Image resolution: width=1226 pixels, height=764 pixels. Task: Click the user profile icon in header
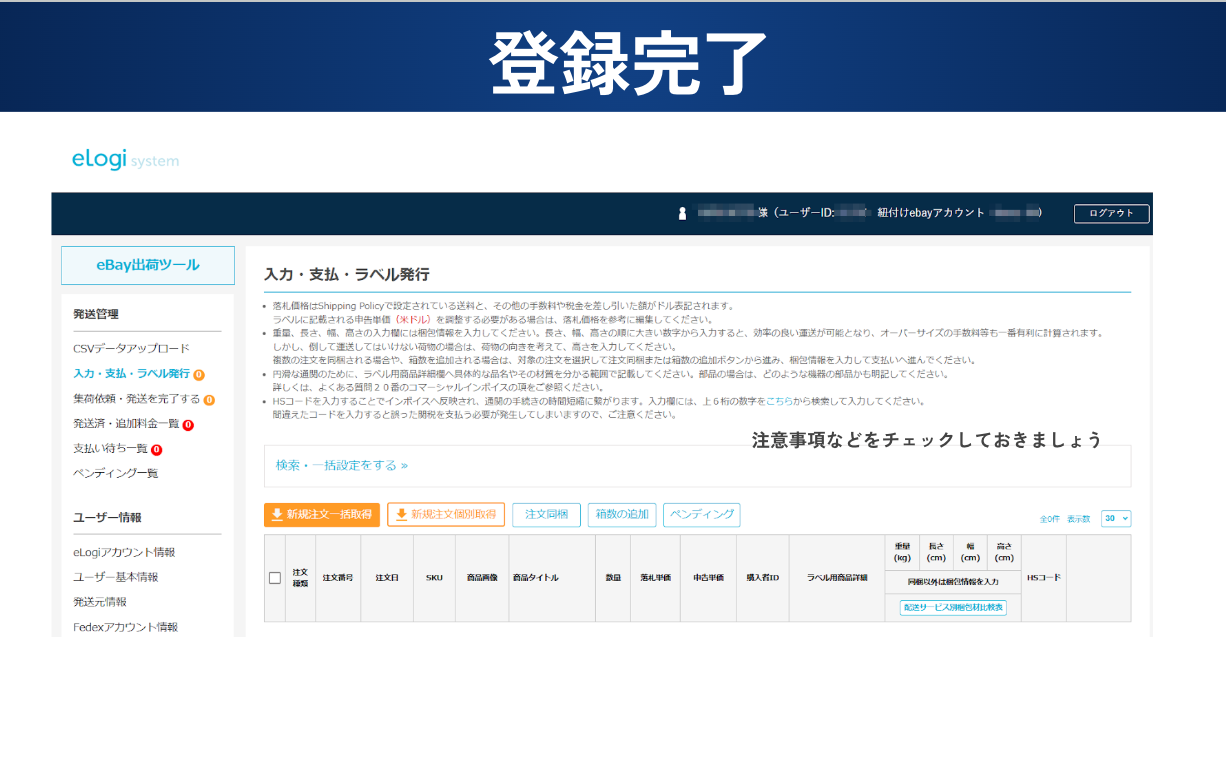(683, 213)
